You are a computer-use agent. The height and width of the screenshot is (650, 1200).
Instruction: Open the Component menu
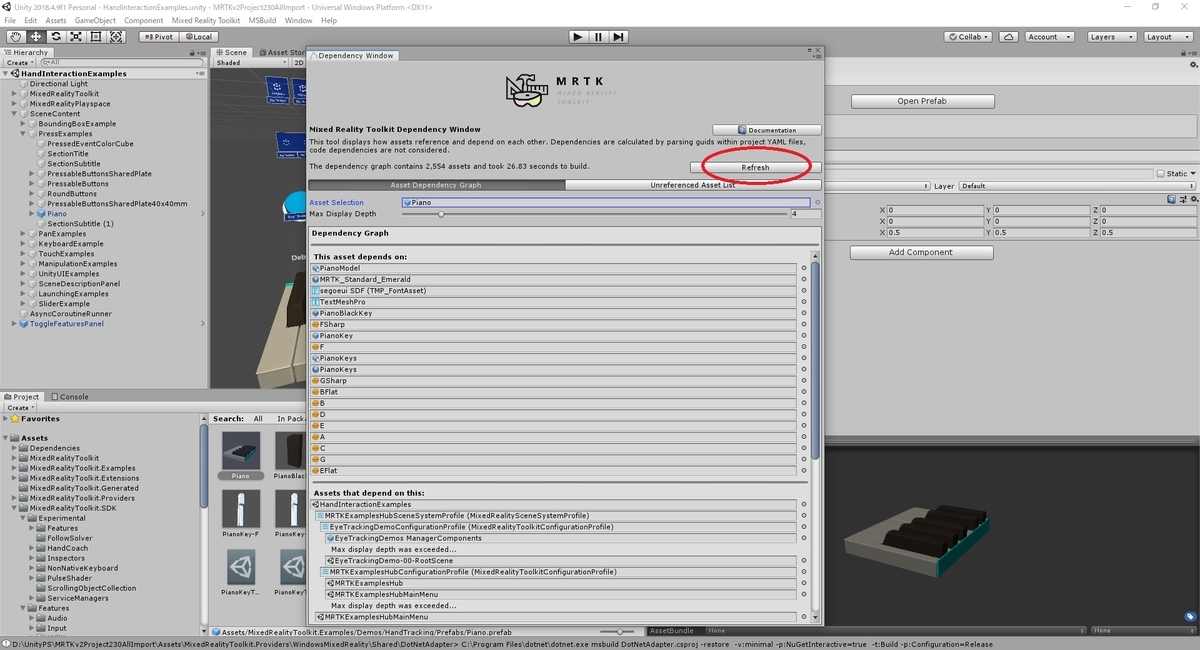[144, 20]
